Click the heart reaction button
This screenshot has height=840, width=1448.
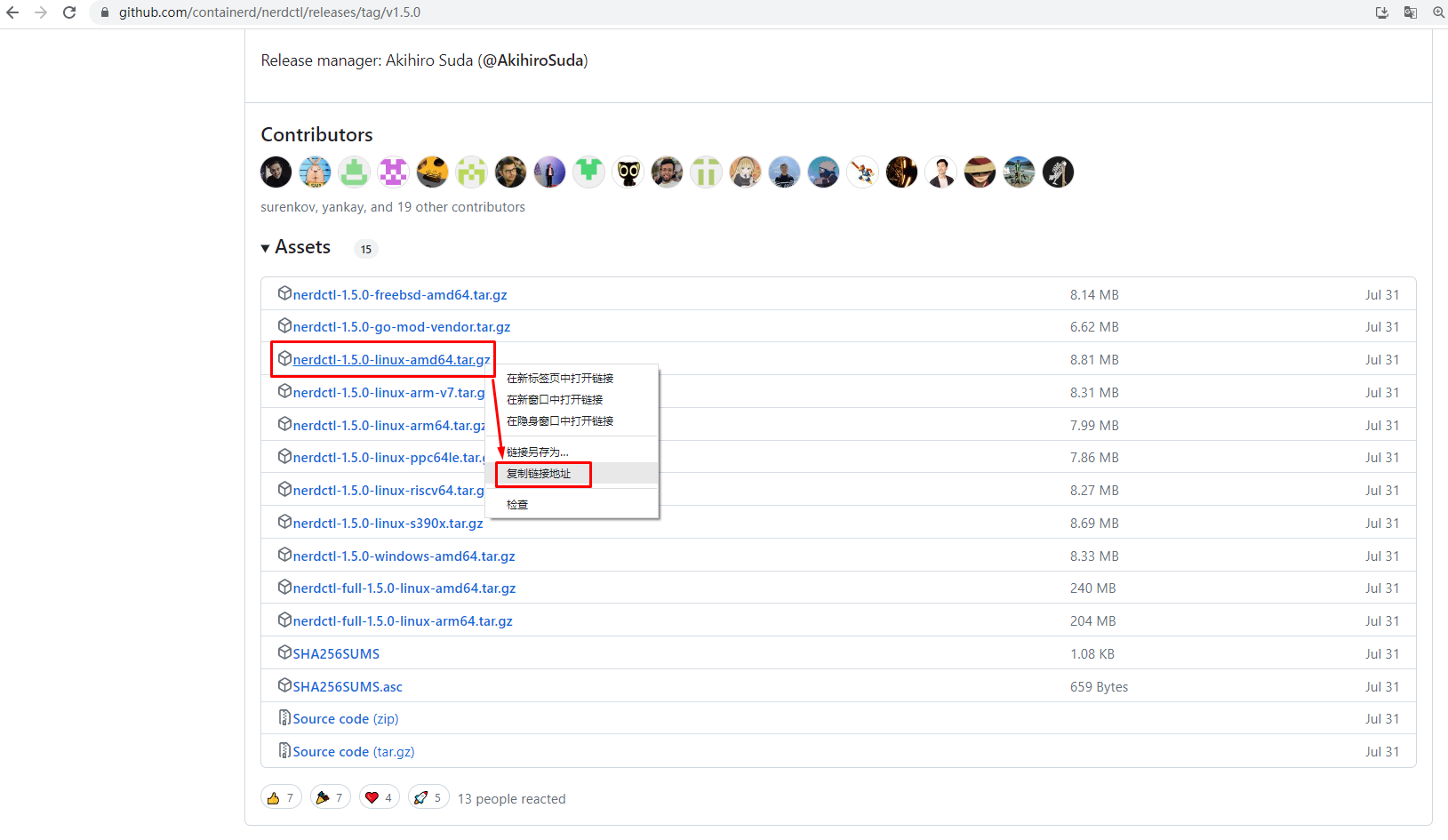380,797
